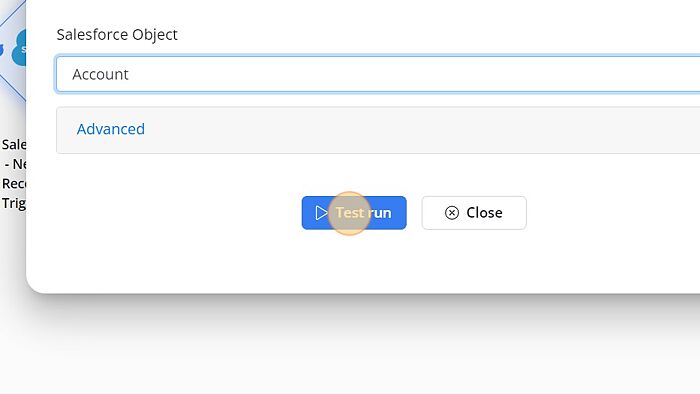Image resolution: width=700 pixels, height=394 pixels.
Task: Expand the Advanced section
Action: [378, 130]
